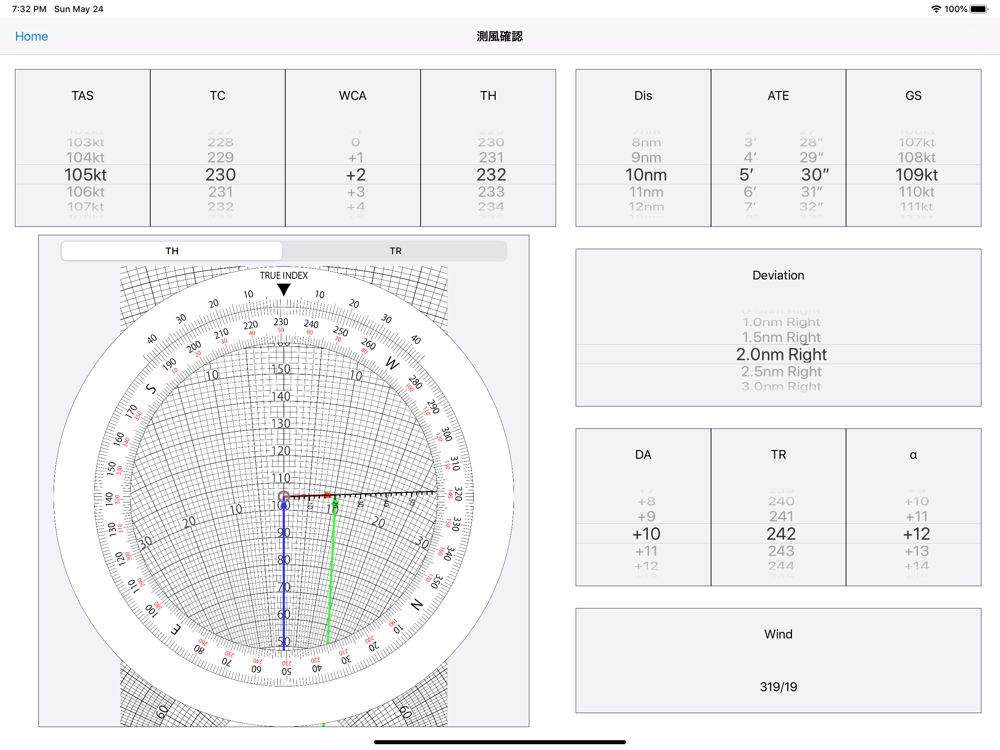This screenshot has width=1000, height=750.
Task: Pick 104kt in the TAS wheel
Action: pos(85,158)
